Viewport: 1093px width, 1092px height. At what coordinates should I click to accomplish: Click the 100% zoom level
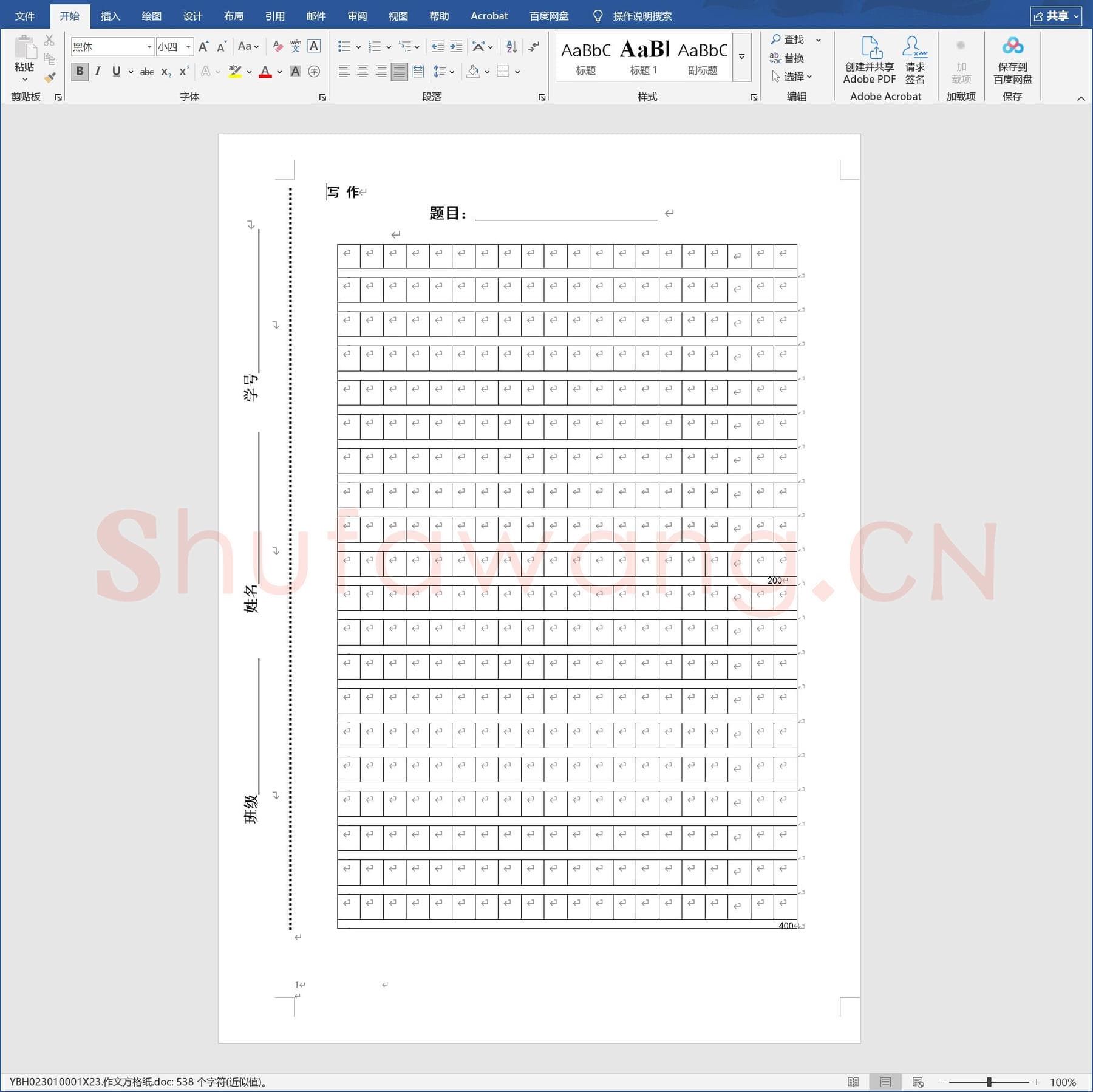(x=1063, y=1082)
